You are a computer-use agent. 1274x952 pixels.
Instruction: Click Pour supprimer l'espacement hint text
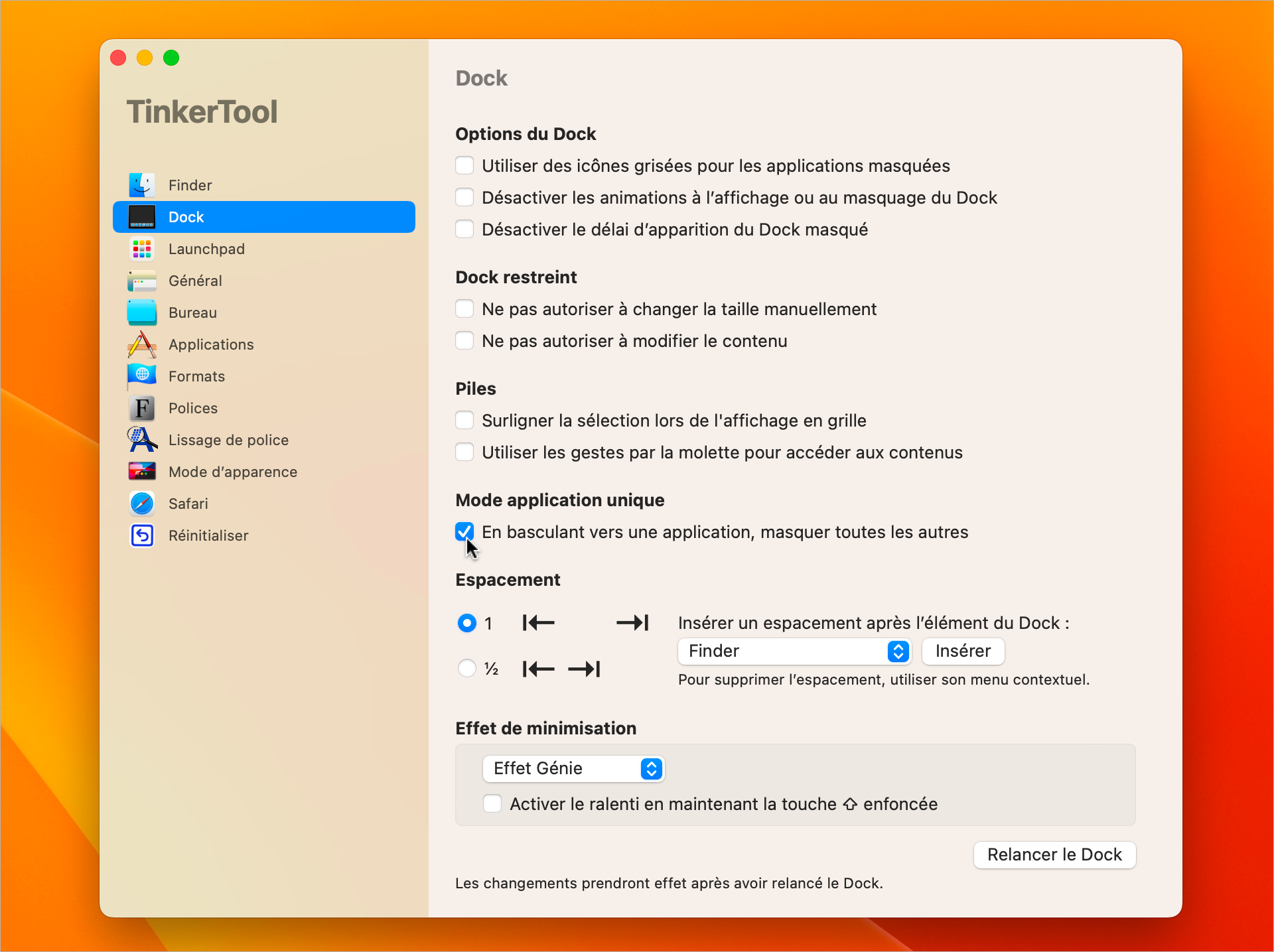click(884, 680)
